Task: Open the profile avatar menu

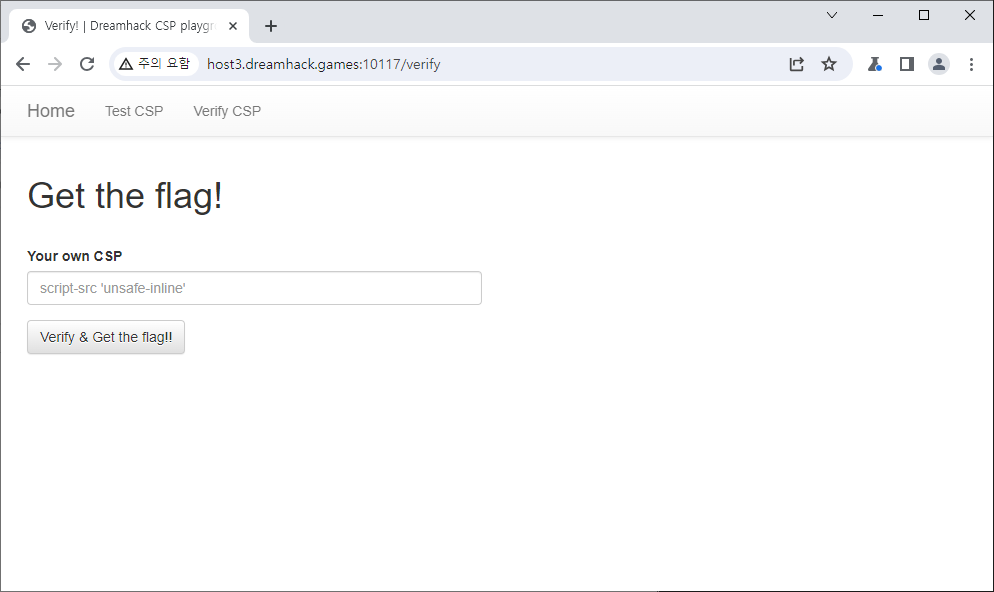Action: 938,64
